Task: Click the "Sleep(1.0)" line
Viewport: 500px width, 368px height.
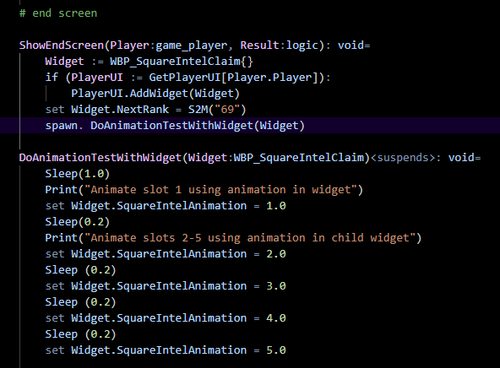Action: coord(77,174)
